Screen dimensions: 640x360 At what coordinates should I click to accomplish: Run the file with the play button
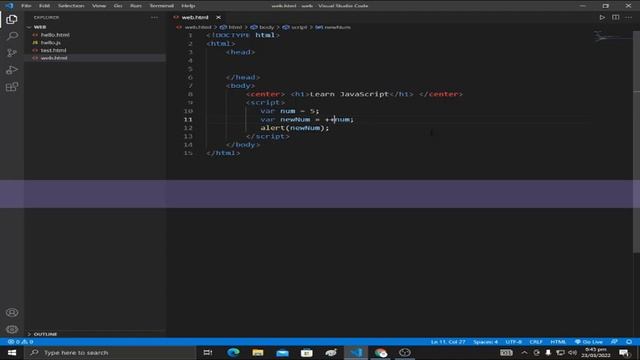click(602, 17)
